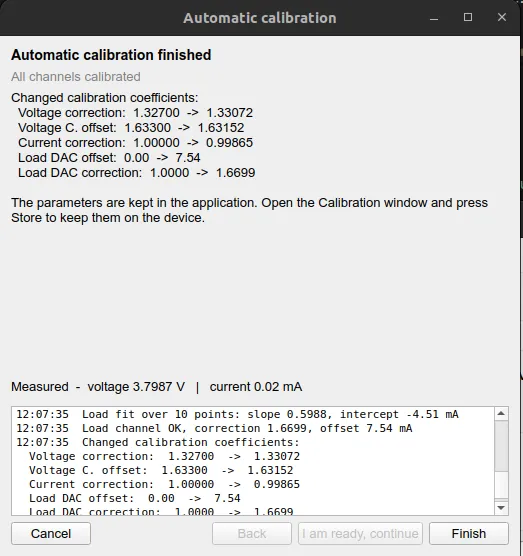Click the log row 'Voltage correction: 1.32700 -> 1.33072'

[x=165, y=456]
